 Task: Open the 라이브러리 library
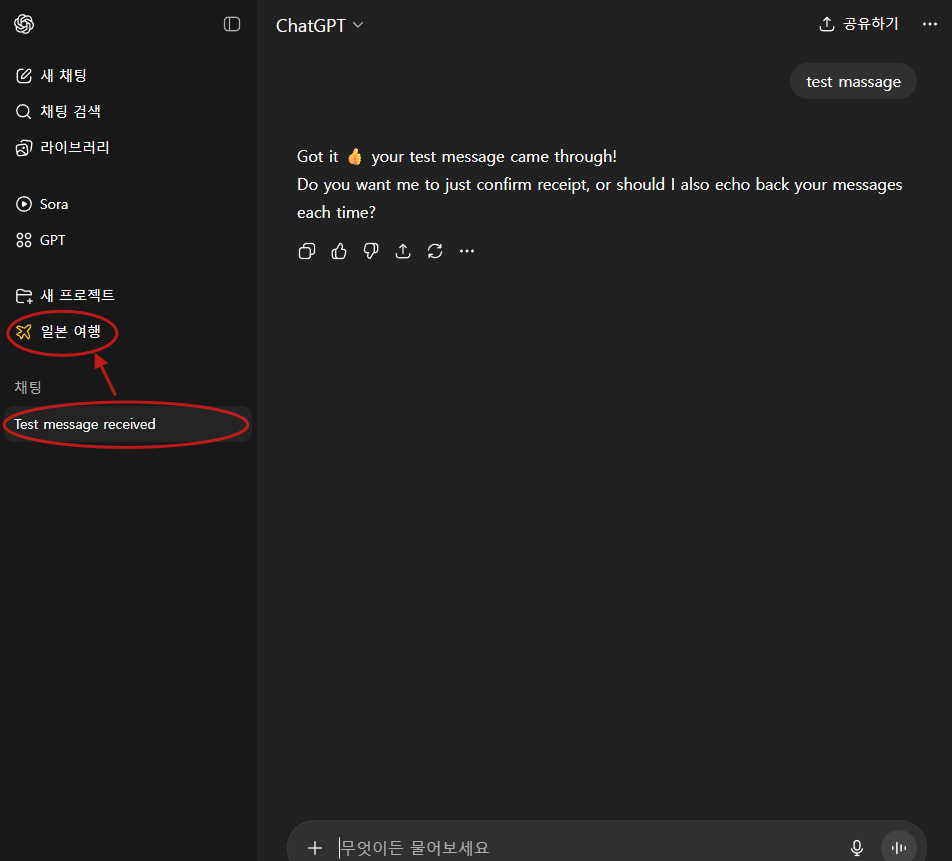point(74,148)
